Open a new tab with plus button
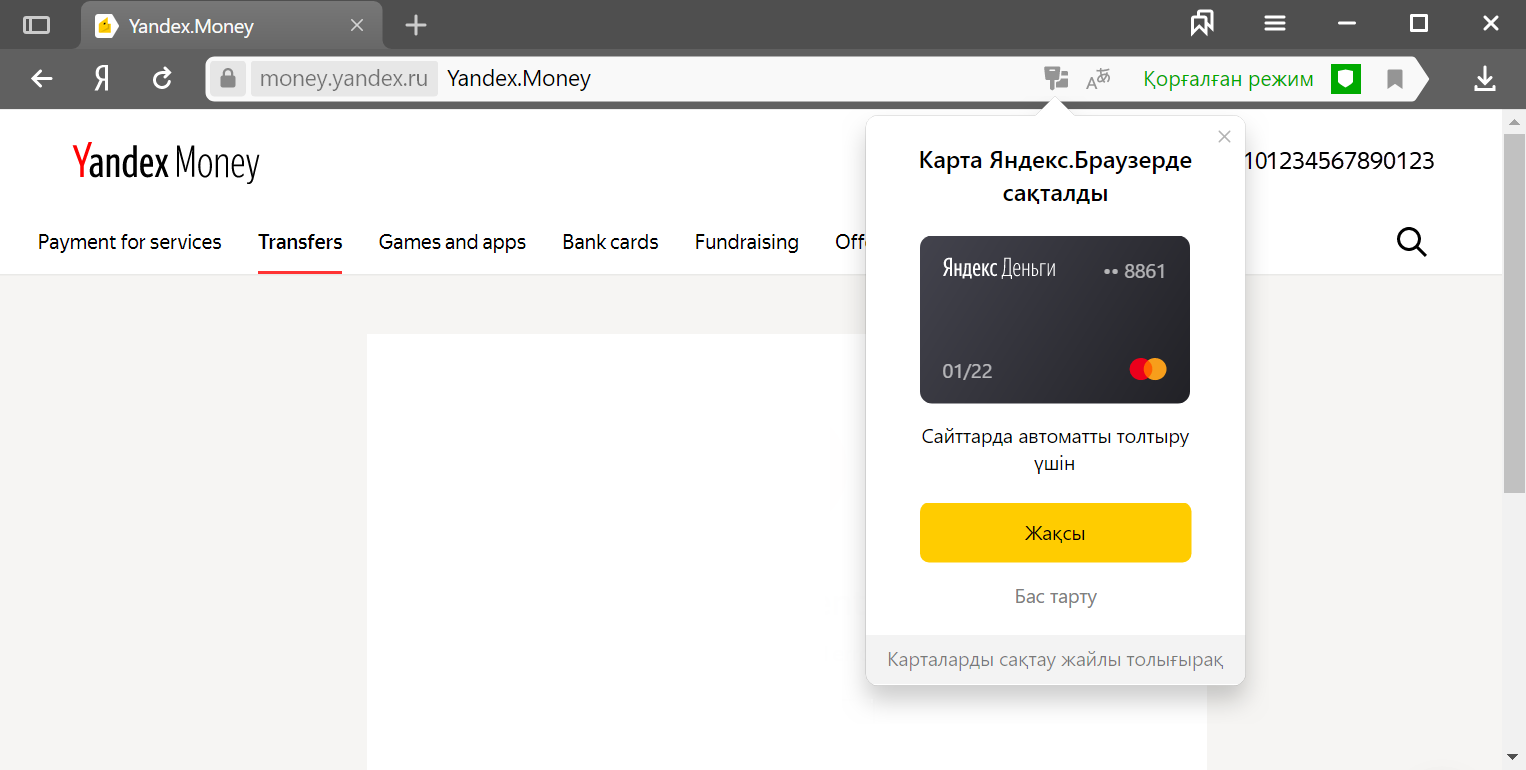The image size is (1526, 770). pyautogui.click(x=416, y=25)
